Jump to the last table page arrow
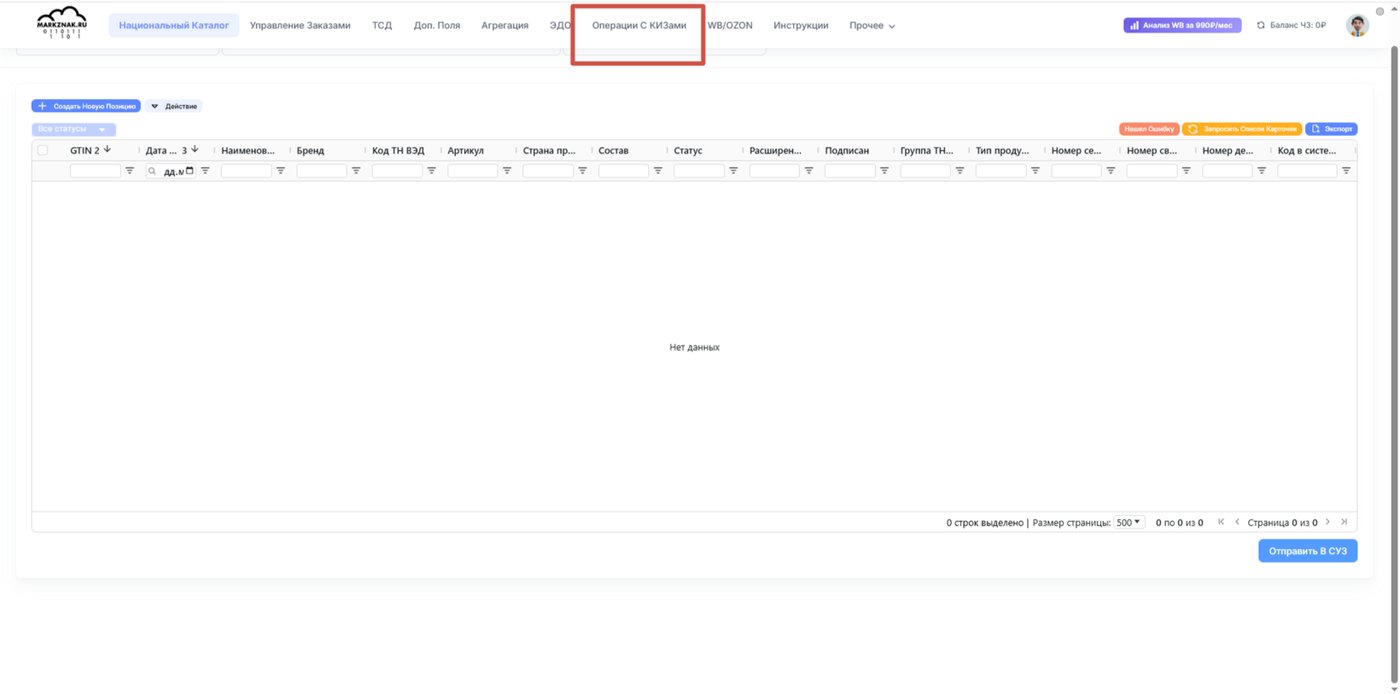Viewport: 1400px width, 694px height. [x=1344, y=522]
